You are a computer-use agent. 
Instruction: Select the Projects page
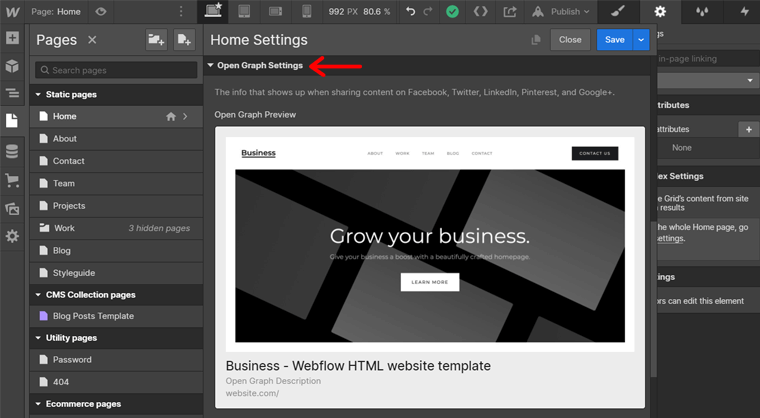pyautogui.click(x=116, y=206)
